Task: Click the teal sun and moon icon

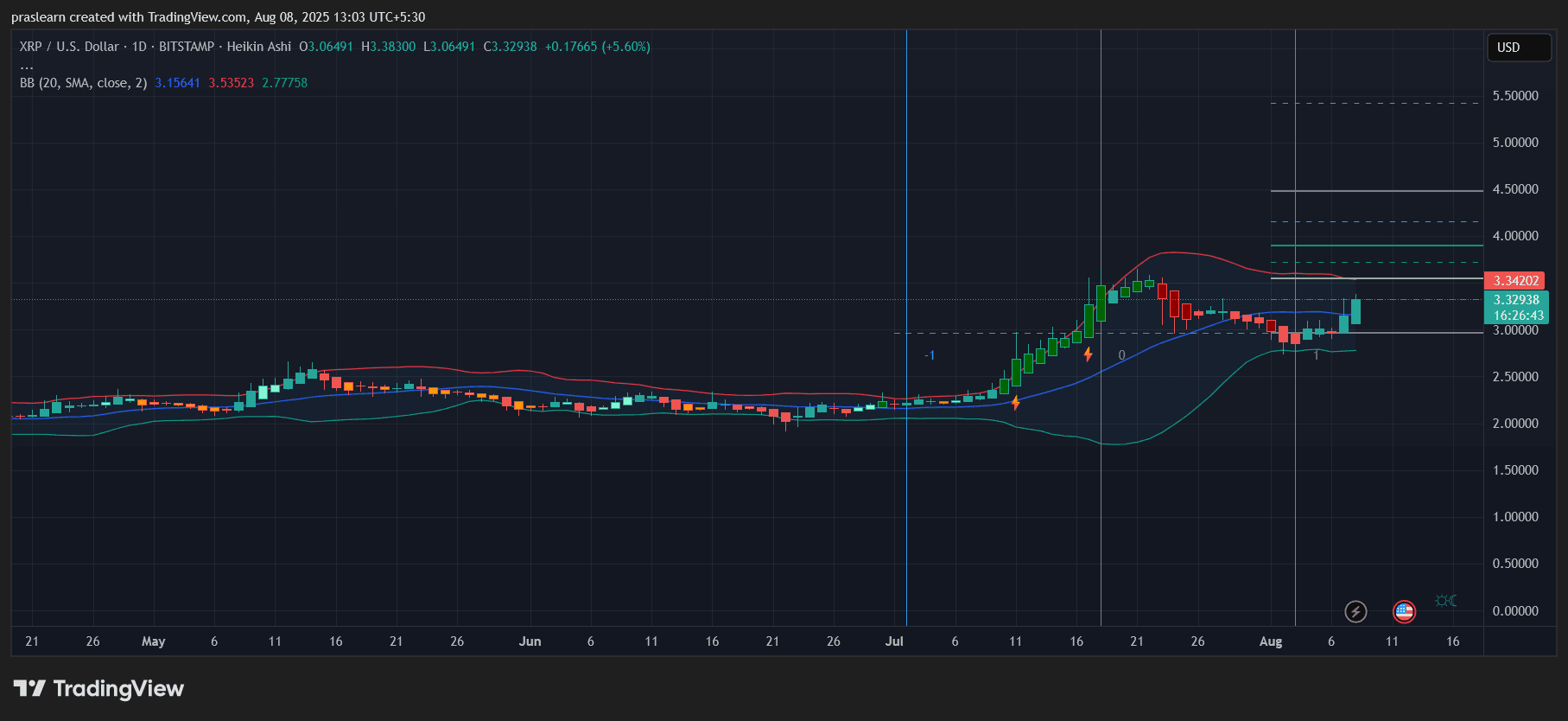Action: click(1445, 601)
